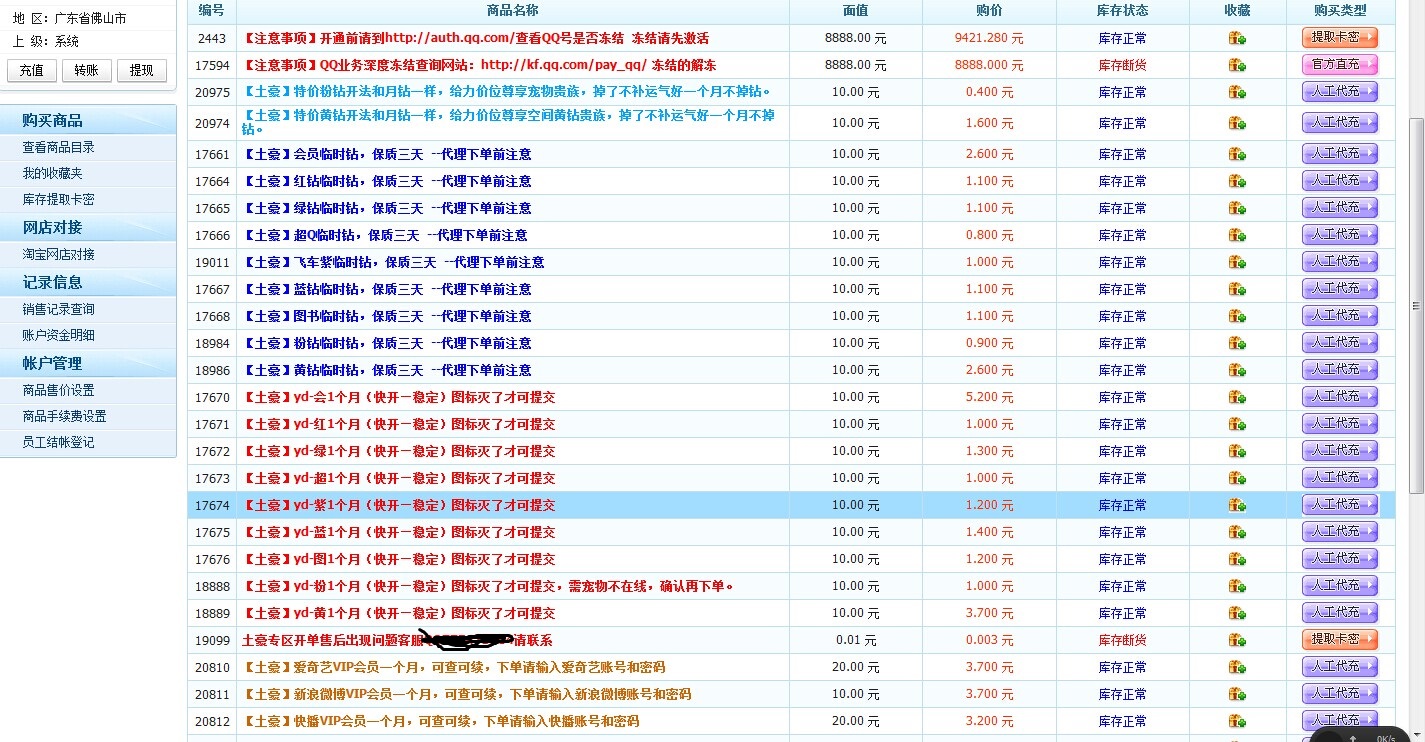Click the 转账 transfer button
Screen dimensions: 1425x742
click(x=87, y=70)
